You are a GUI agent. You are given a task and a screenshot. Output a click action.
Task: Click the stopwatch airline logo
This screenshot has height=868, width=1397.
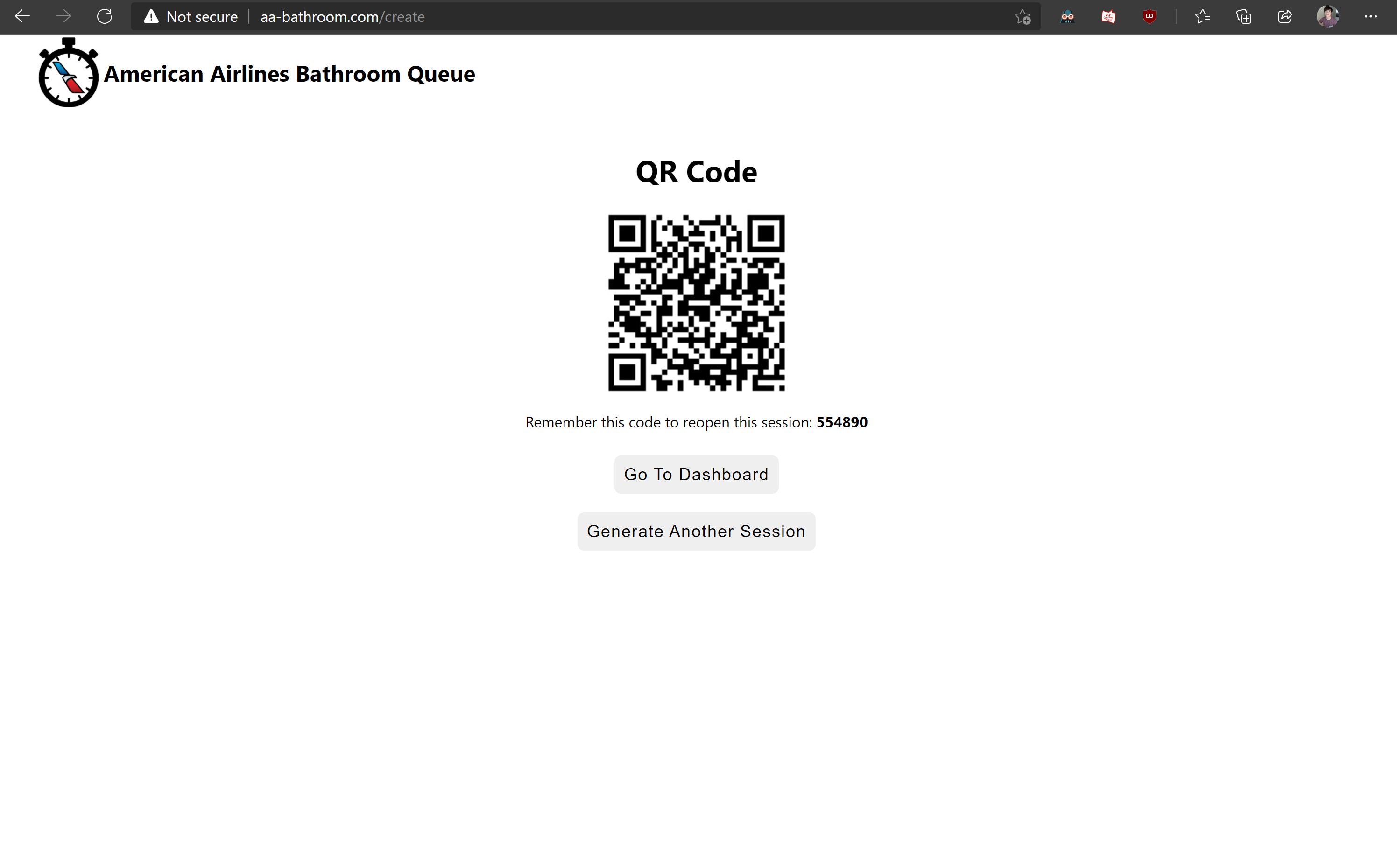coord(68,73)
